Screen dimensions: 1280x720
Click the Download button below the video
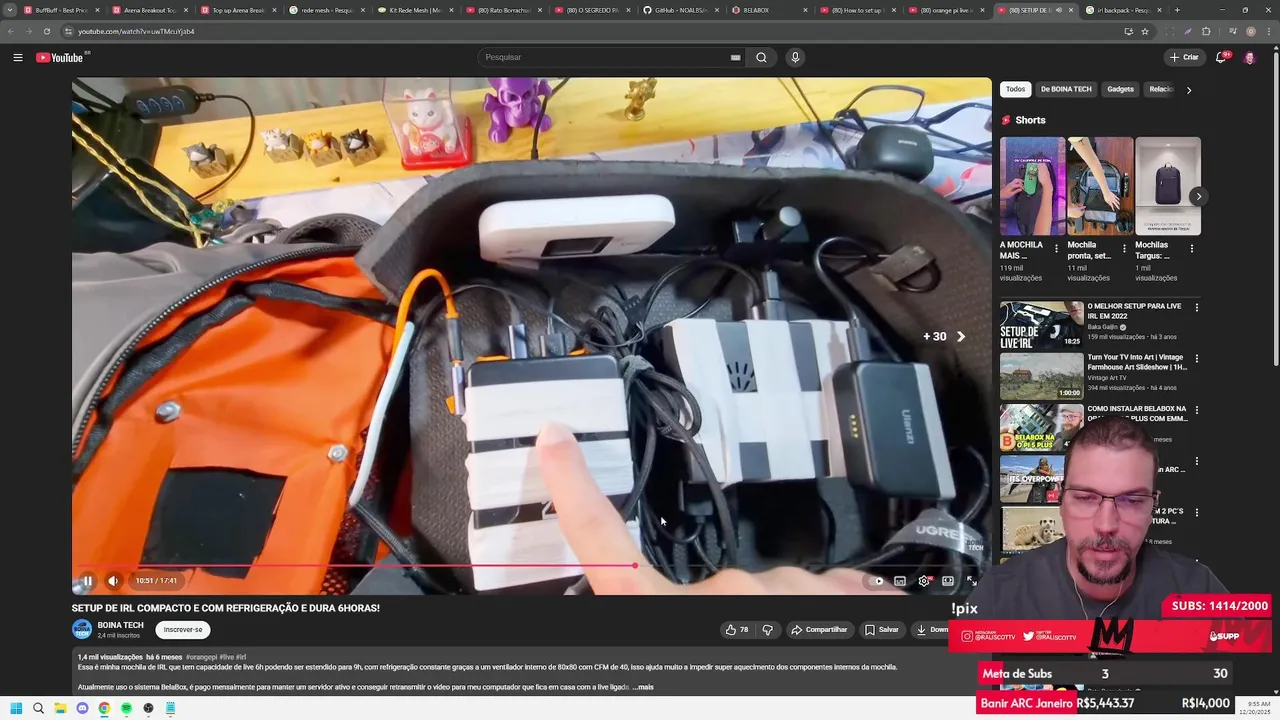click(932, 630)
